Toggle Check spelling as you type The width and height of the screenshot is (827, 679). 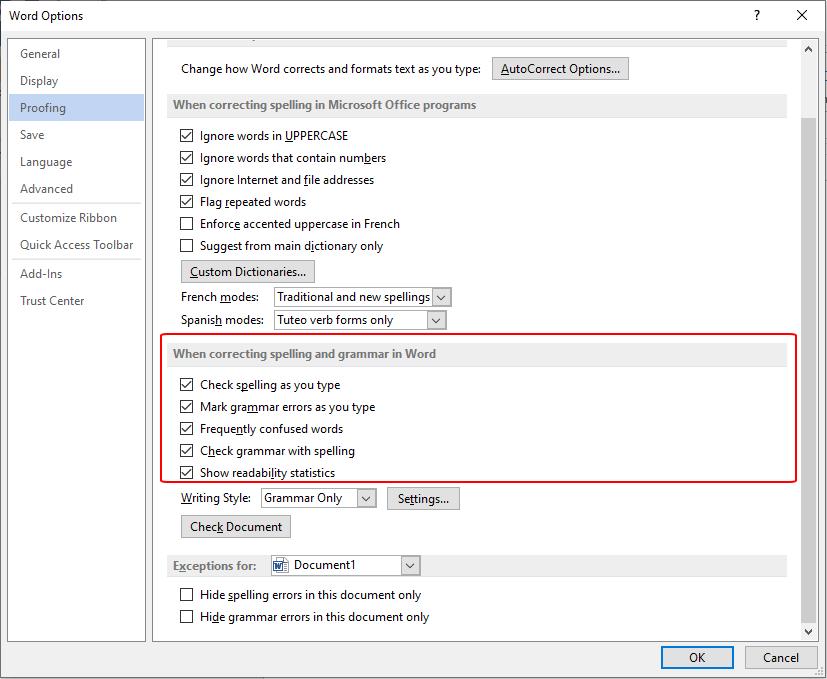[x=187, y=385]
